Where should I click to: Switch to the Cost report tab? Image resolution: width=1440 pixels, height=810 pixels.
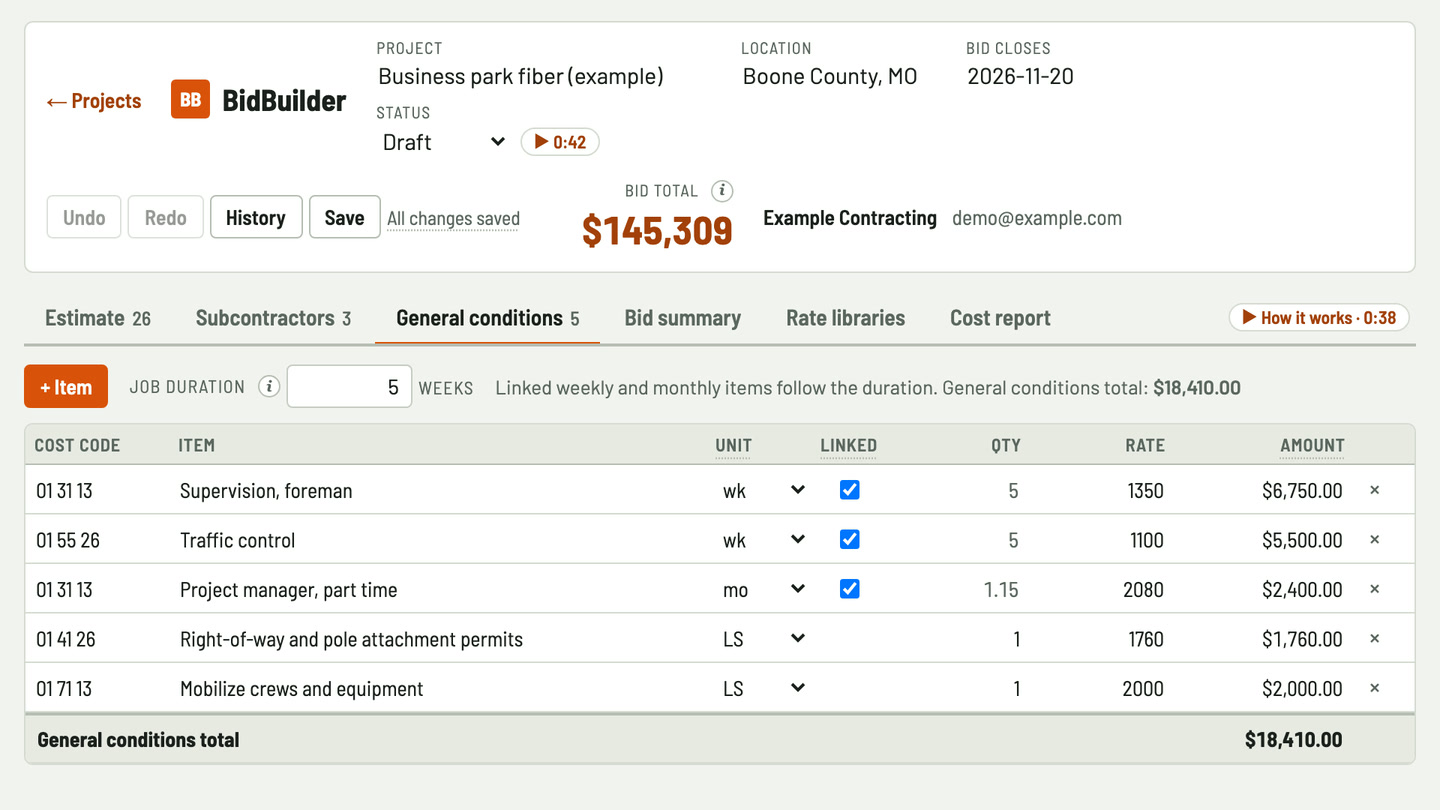click(1000, 318)
